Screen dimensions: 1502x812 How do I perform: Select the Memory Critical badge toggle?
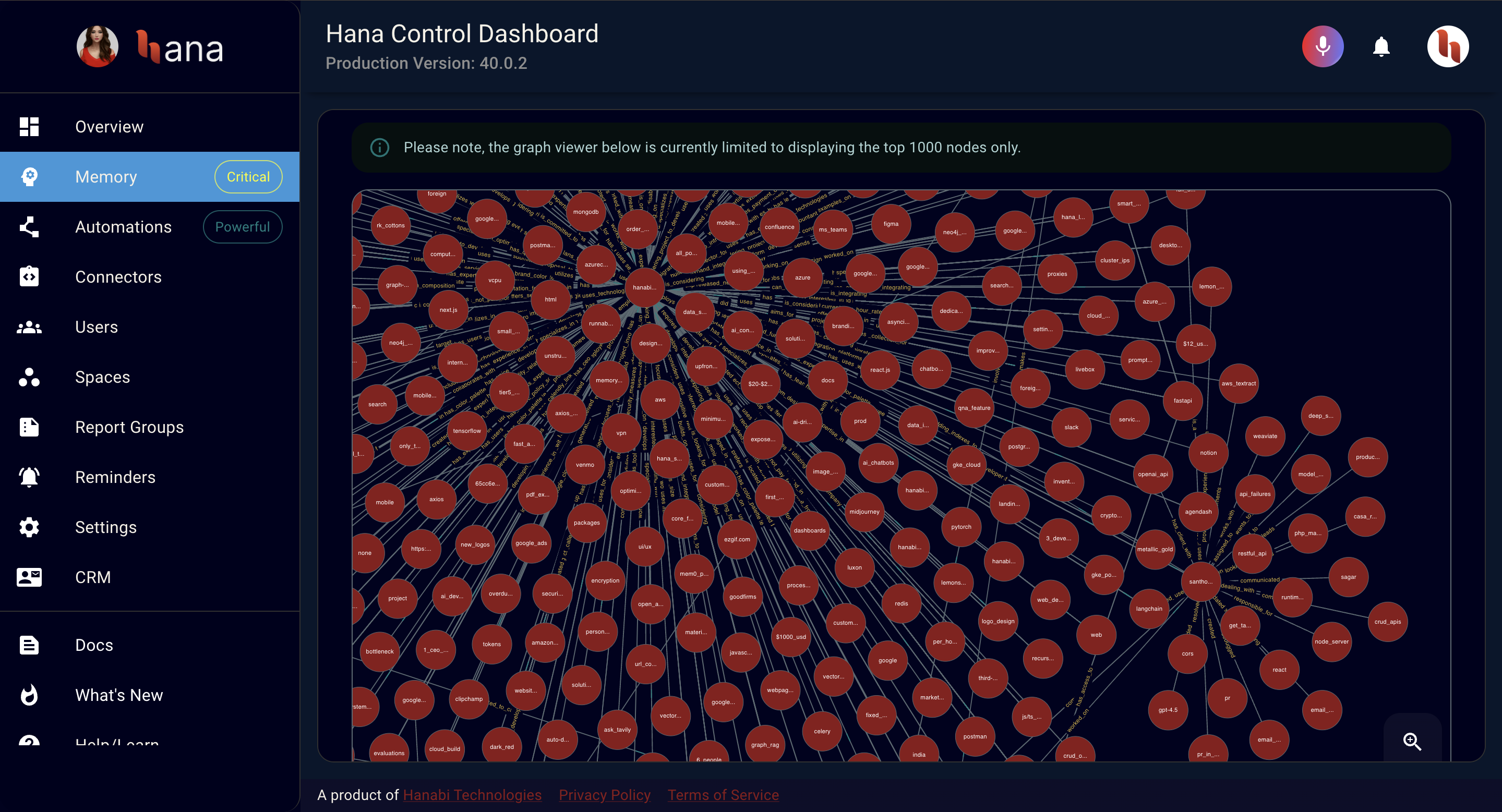(247, 176)
